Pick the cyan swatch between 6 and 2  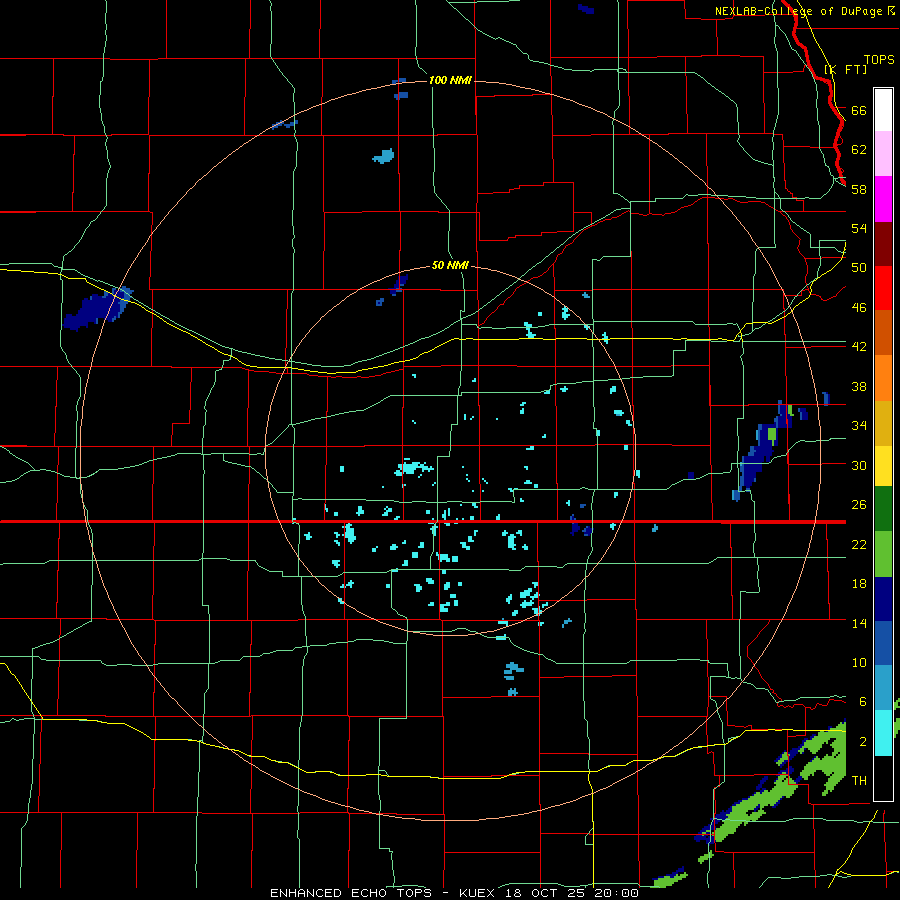pos(883,732)
